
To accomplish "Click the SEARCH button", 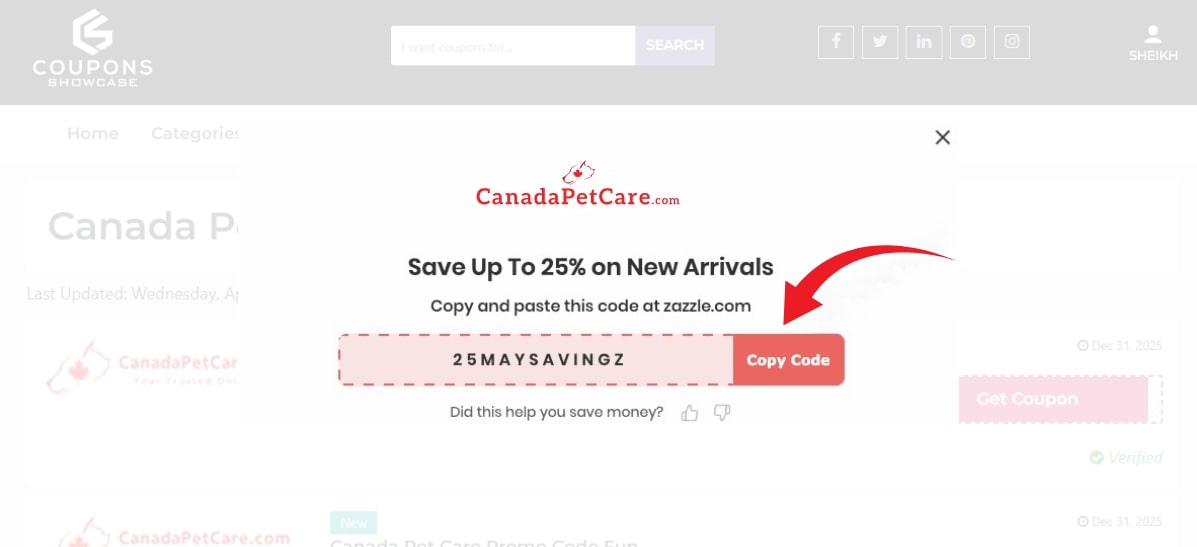I will tap(675, 45).
